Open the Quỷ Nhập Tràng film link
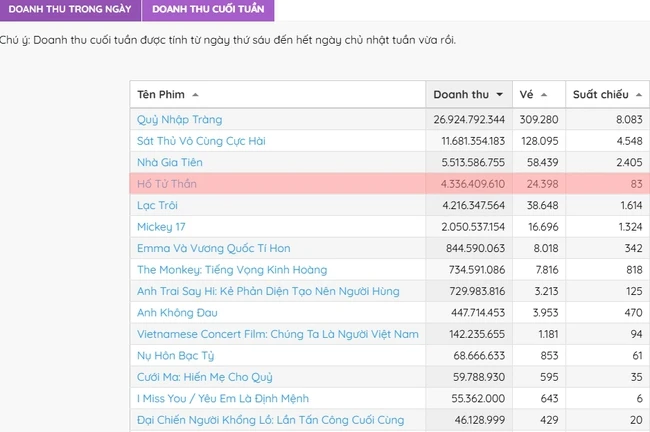The width and height of the screenshot is (650, 432). 179,120
